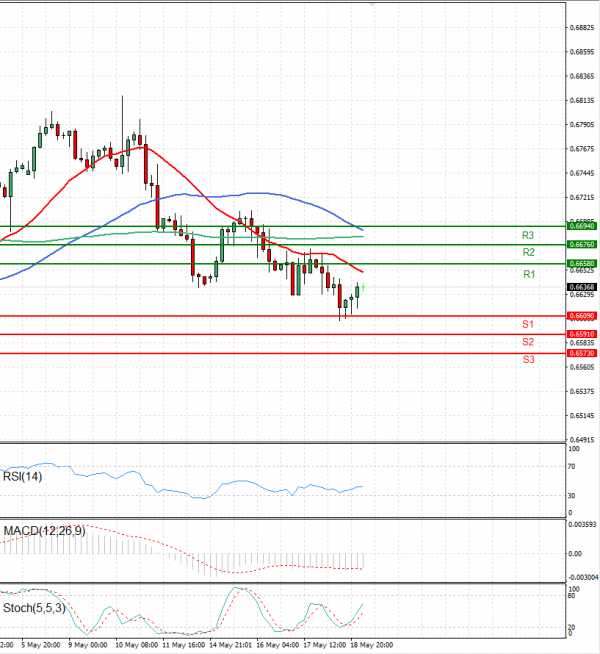Click the RSI 30 level value

coord(572,496)
